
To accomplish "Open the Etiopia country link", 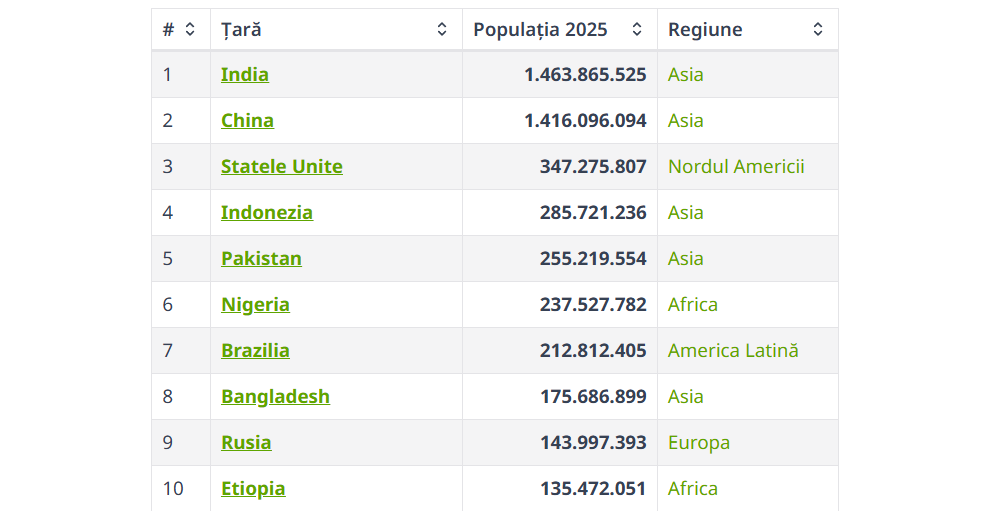I will click(253, 489).
